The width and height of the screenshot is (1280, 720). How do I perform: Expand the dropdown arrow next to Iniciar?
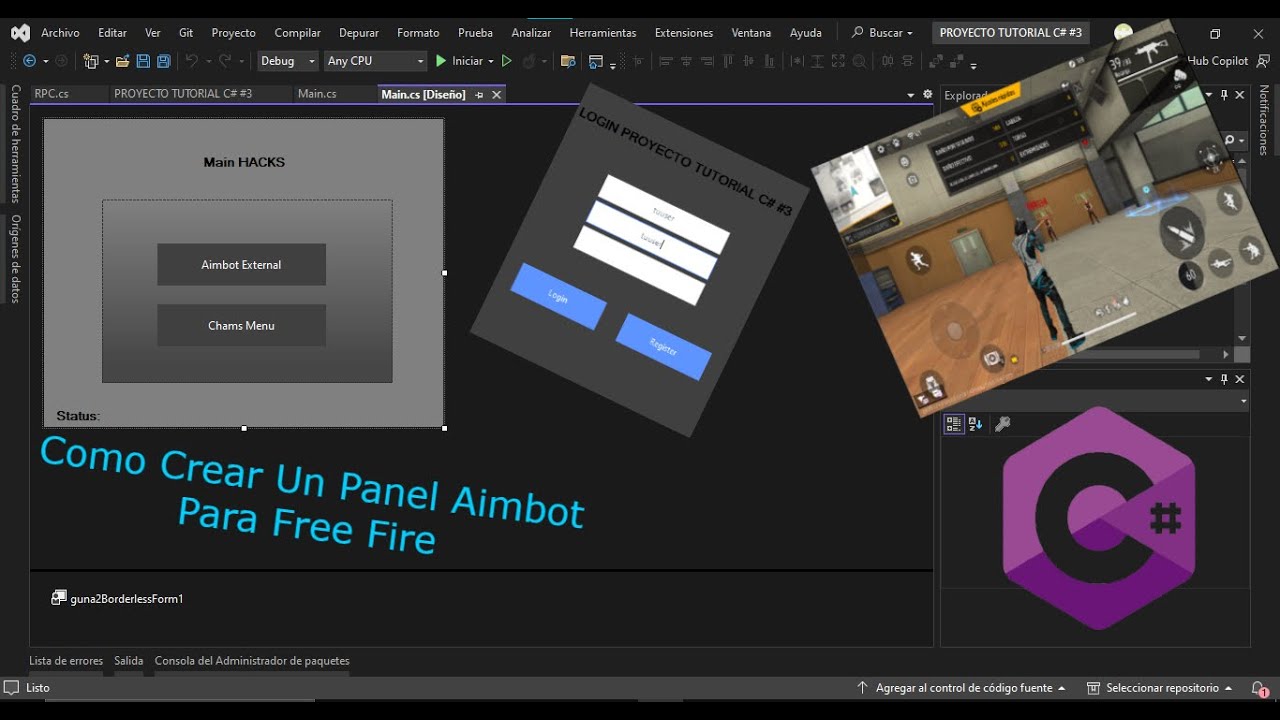click(x=491, y=61)
